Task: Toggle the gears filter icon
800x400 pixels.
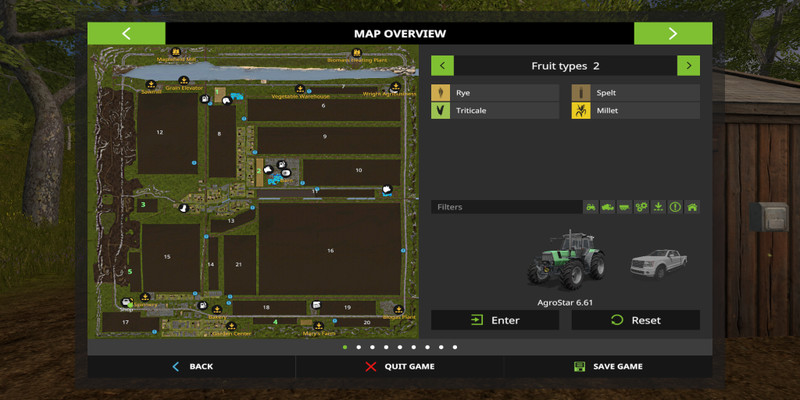Action: pyautogui.click(x=642, y=207)
